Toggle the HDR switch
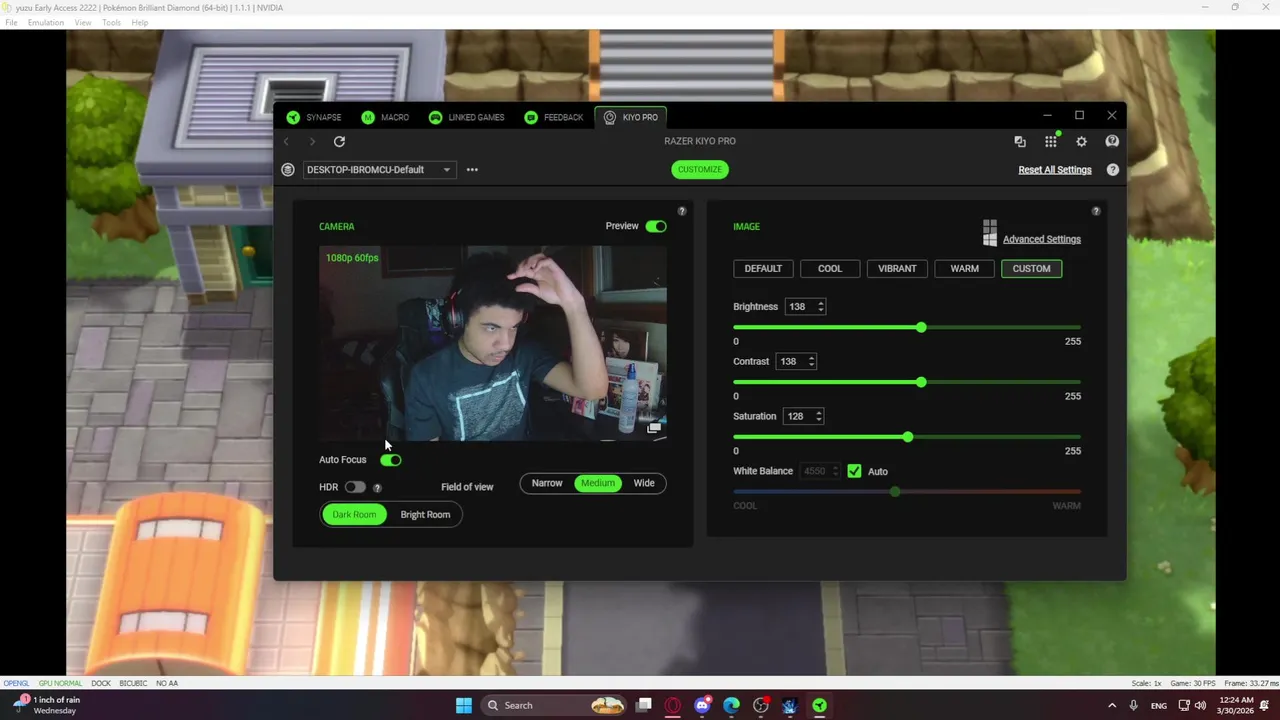Viewport: 1280px width, 720px height. click(355, 487)
